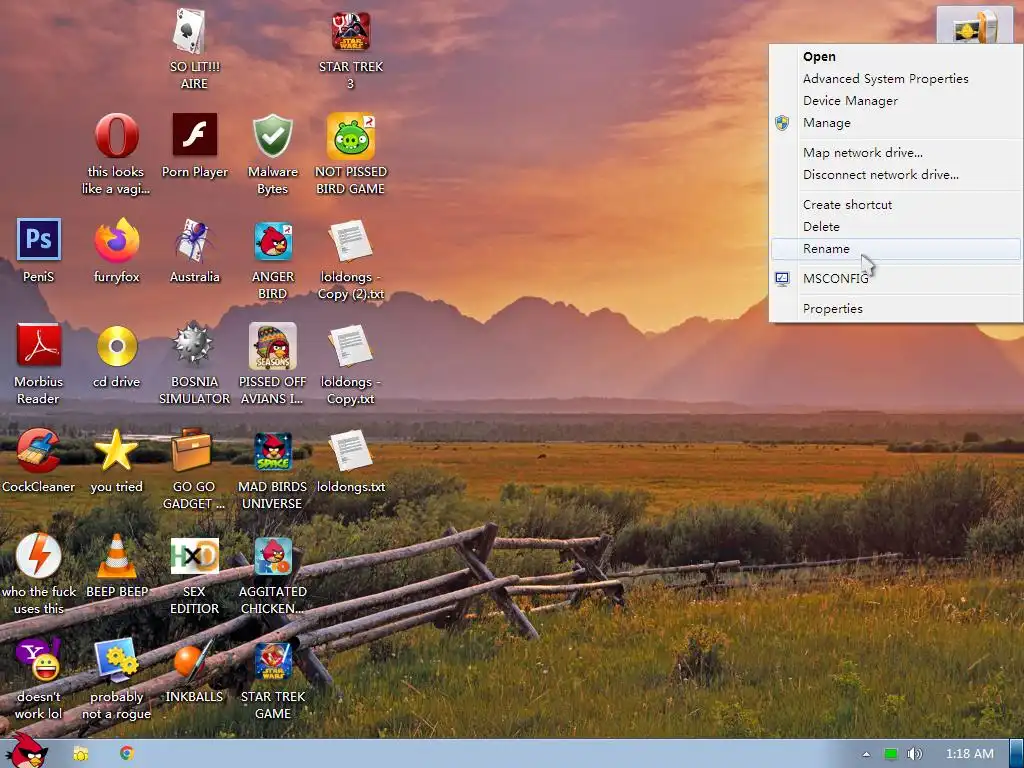1024x768 pixels.
Task: Select Device Manager from the context menu
Action: coord(895,101)
